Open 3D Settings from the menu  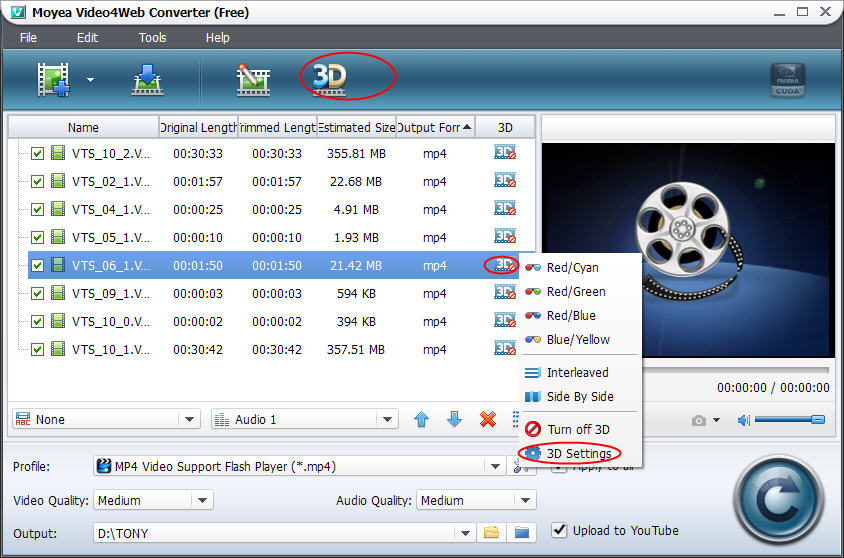[580, 454]
